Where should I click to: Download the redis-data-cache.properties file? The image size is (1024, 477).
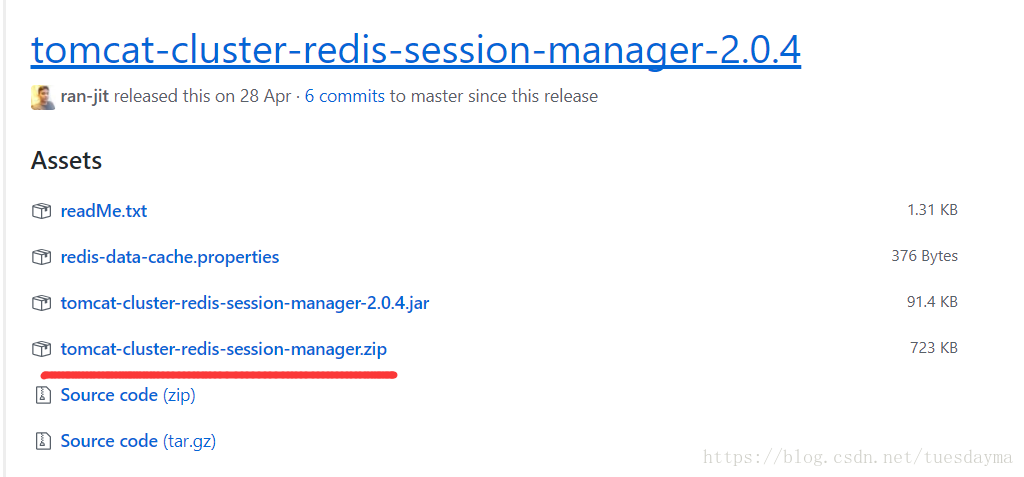[x=170, y=257]
